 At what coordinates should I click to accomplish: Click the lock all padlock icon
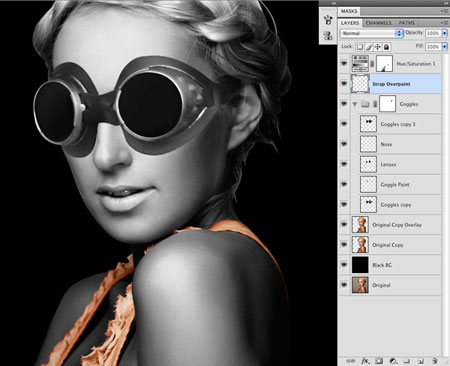click(386, 47)
